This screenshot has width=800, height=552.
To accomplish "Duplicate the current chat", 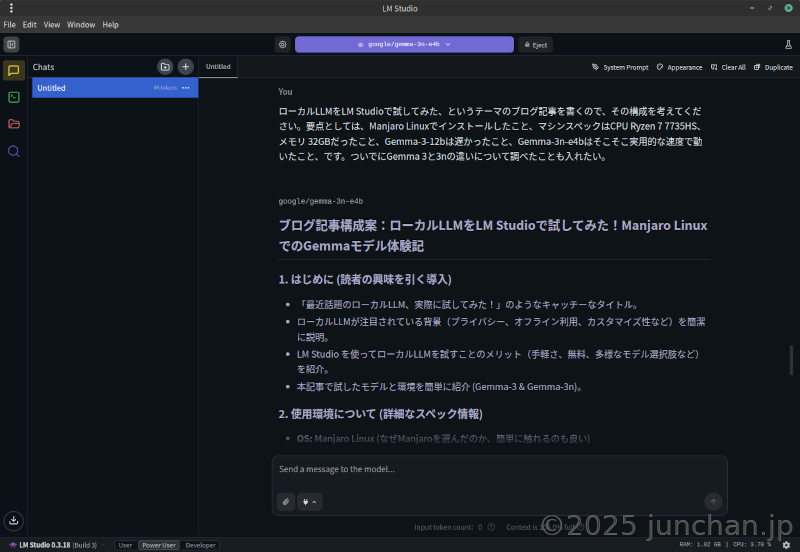I will pyautogui.click(x=773, y=67).
